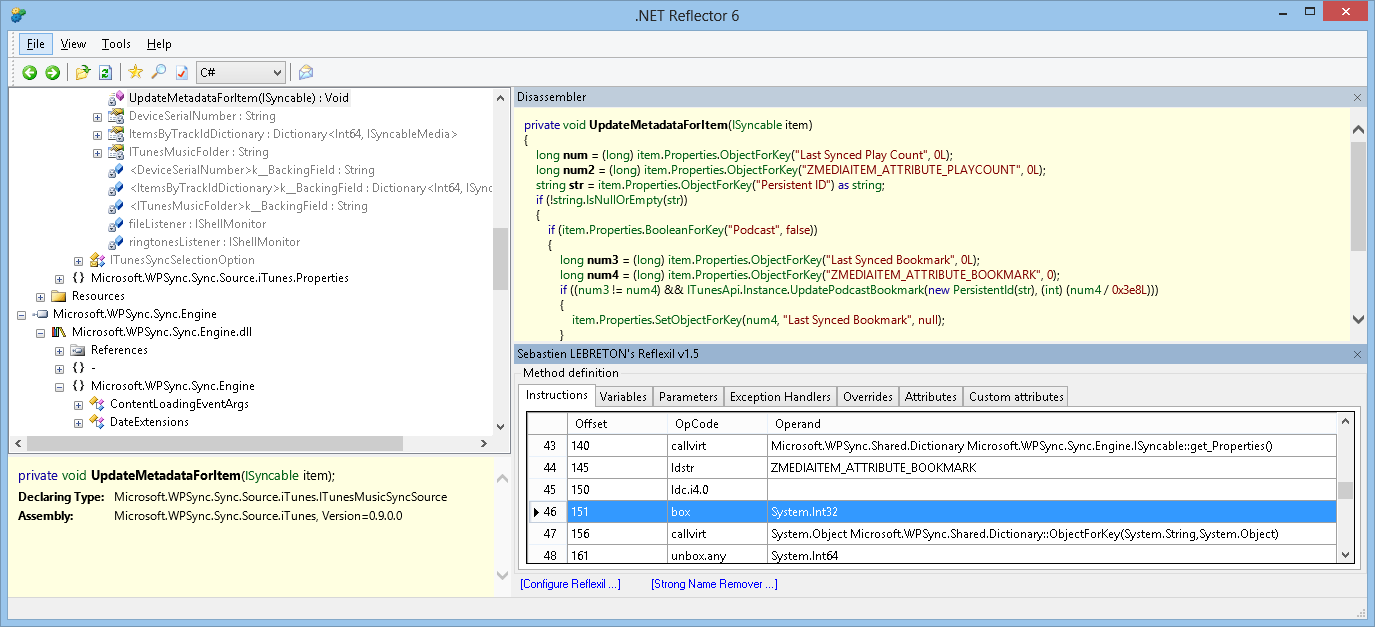Click the .NET Reflector title bar app icon
Viewport: 1375px width, 627px height.
pos(18,15)
